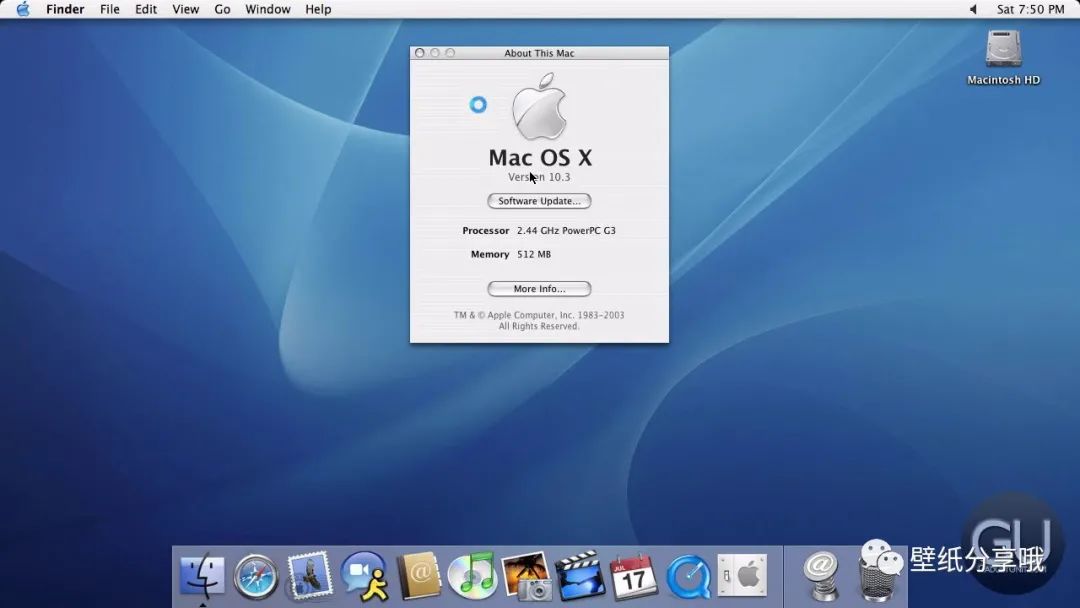Open the Window menu
The width and height of the screenshot is (1080, 608).
point(267,9)
